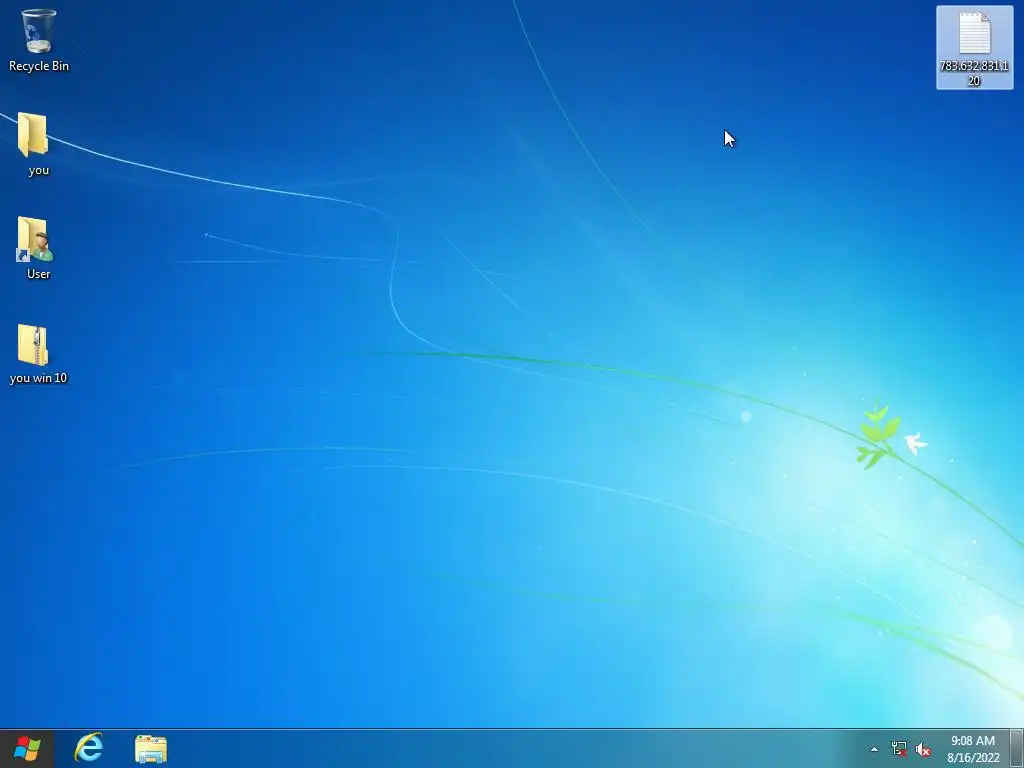The image size is (1024, 768).
Task: Open the clock showing 9:08 AM
Action: [x=973, y=749]
